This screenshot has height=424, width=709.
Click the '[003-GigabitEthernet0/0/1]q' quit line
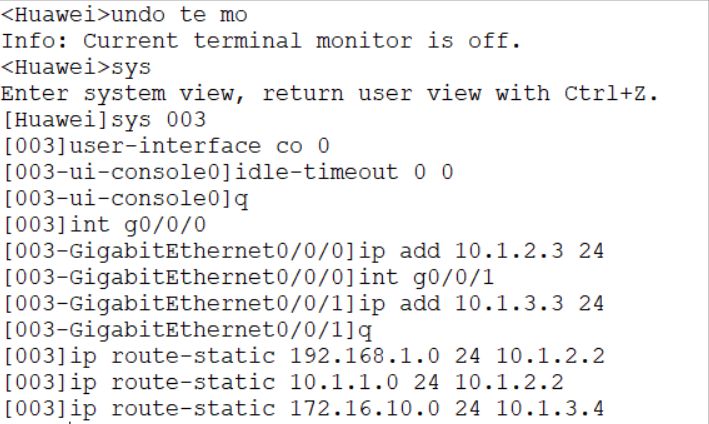(x=187, y=330)
